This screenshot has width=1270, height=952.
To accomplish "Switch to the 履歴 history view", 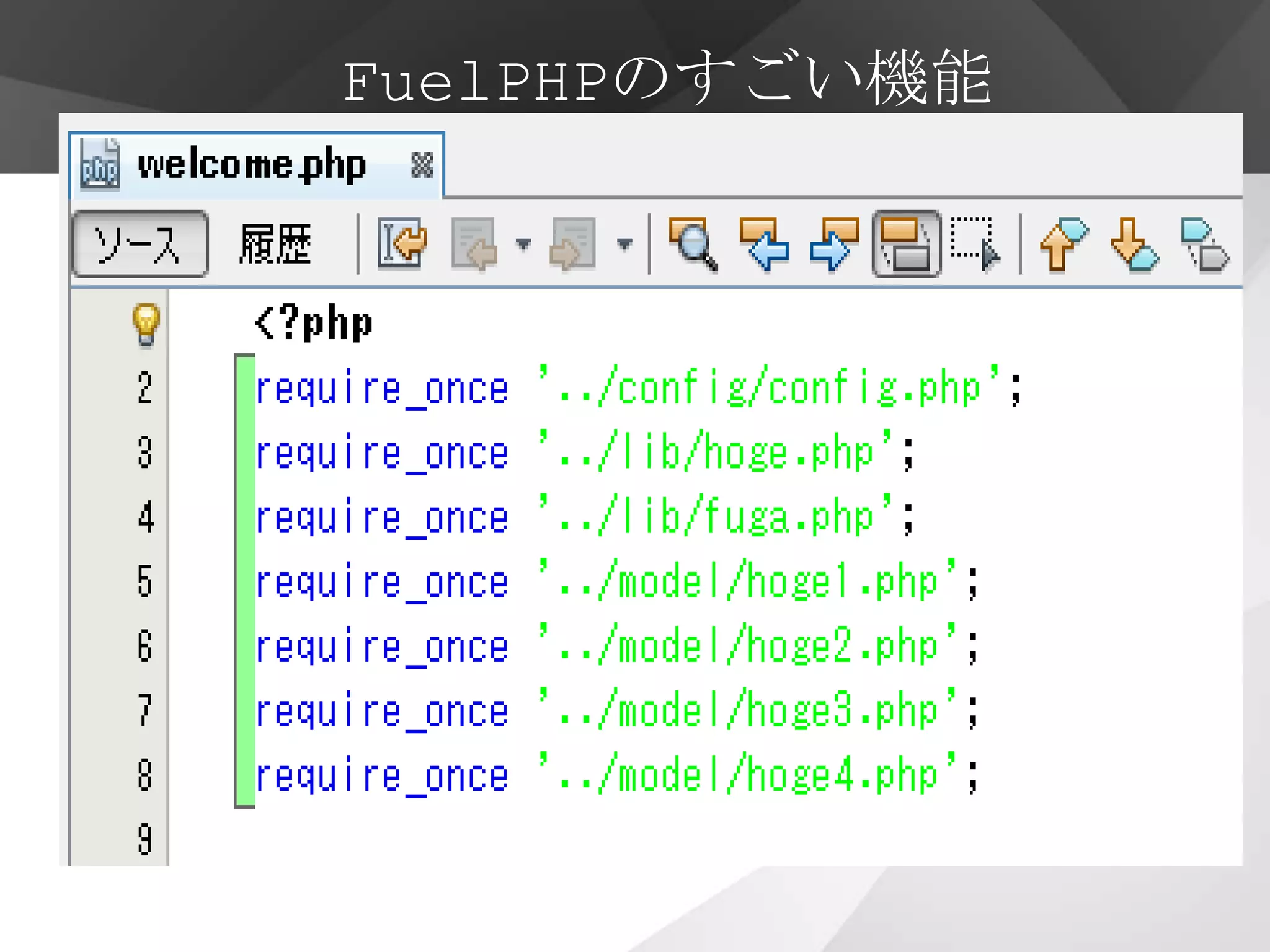I will (x=275, y=244).
